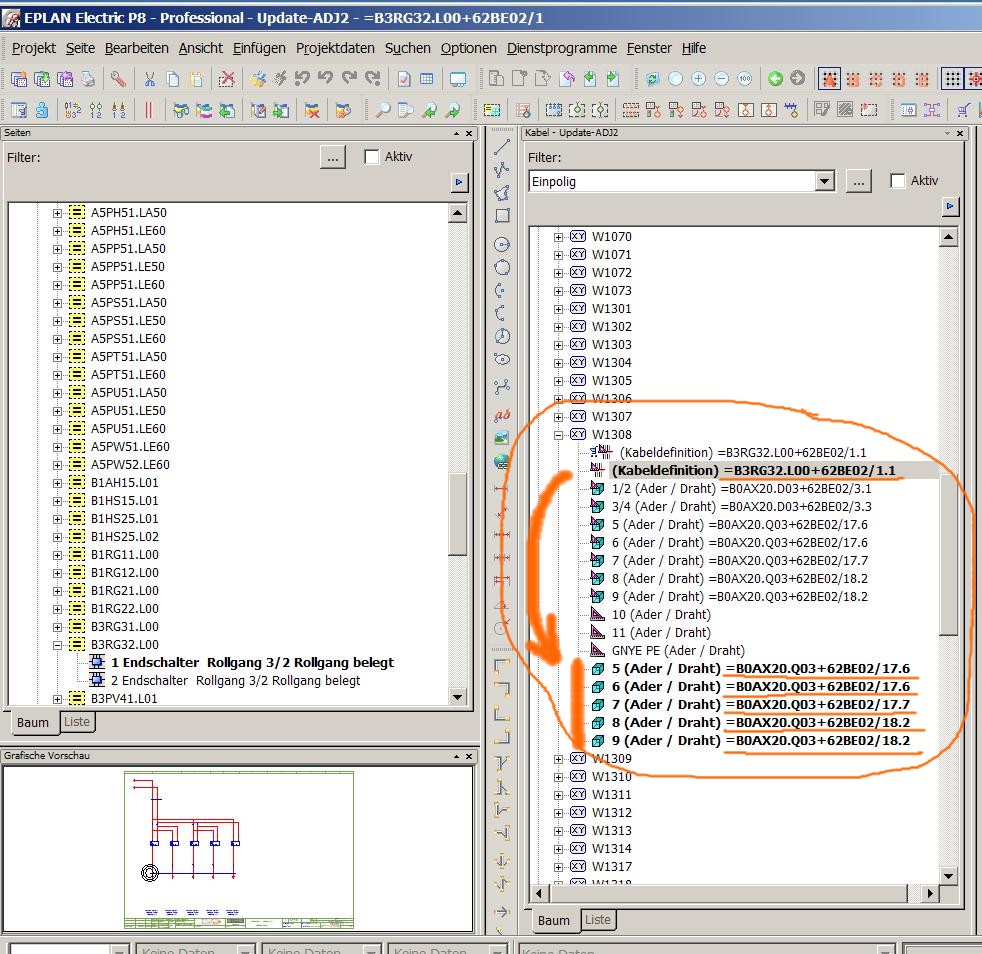Open the Einpolig filter dropdown
Image resolution: width=982 pixels, height=954 pixels.
click(825, 182)
